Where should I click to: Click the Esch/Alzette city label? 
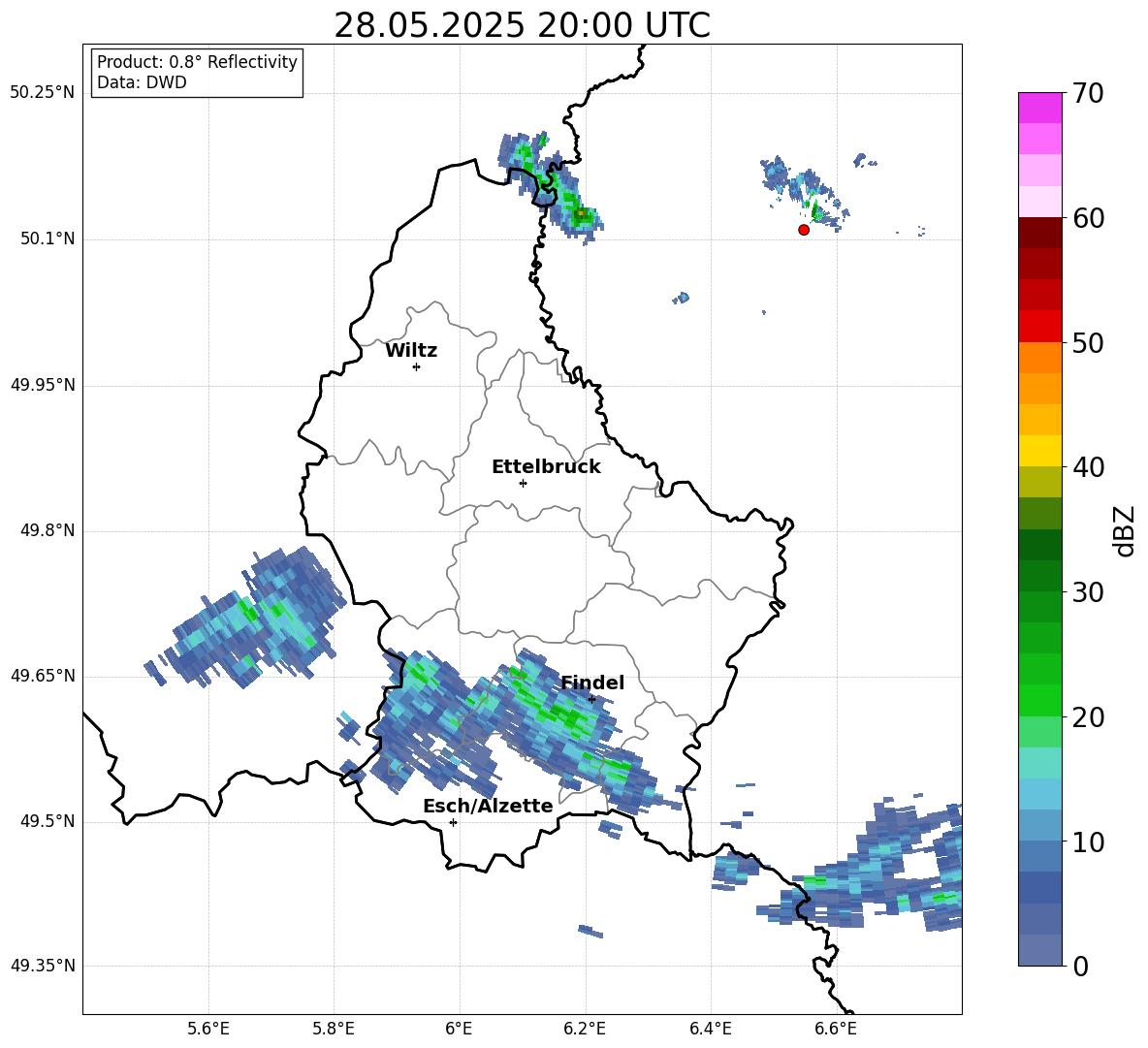[488, 806]
